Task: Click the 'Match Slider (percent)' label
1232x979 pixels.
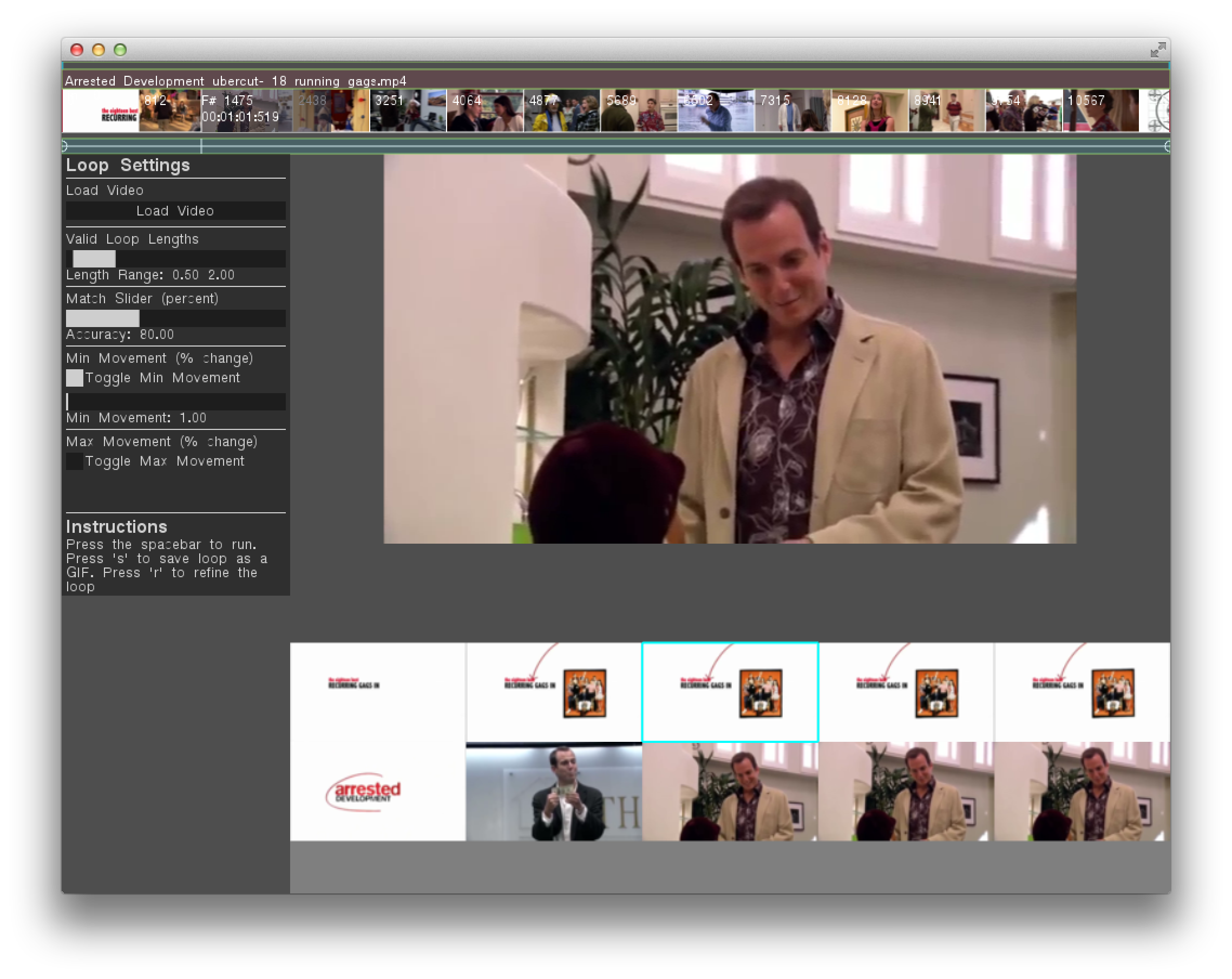Action: point(142,298)
